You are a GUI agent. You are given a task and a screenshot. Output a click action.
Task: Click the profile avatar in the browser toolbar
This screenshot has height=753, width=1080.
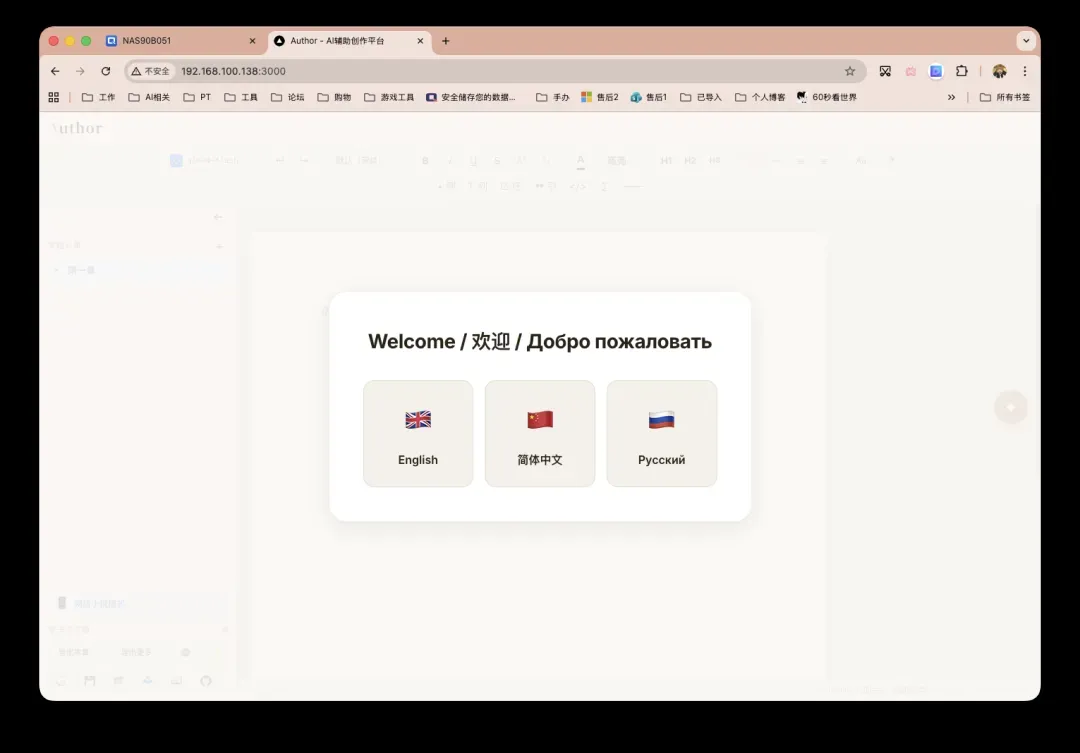(x=999, y=71)
